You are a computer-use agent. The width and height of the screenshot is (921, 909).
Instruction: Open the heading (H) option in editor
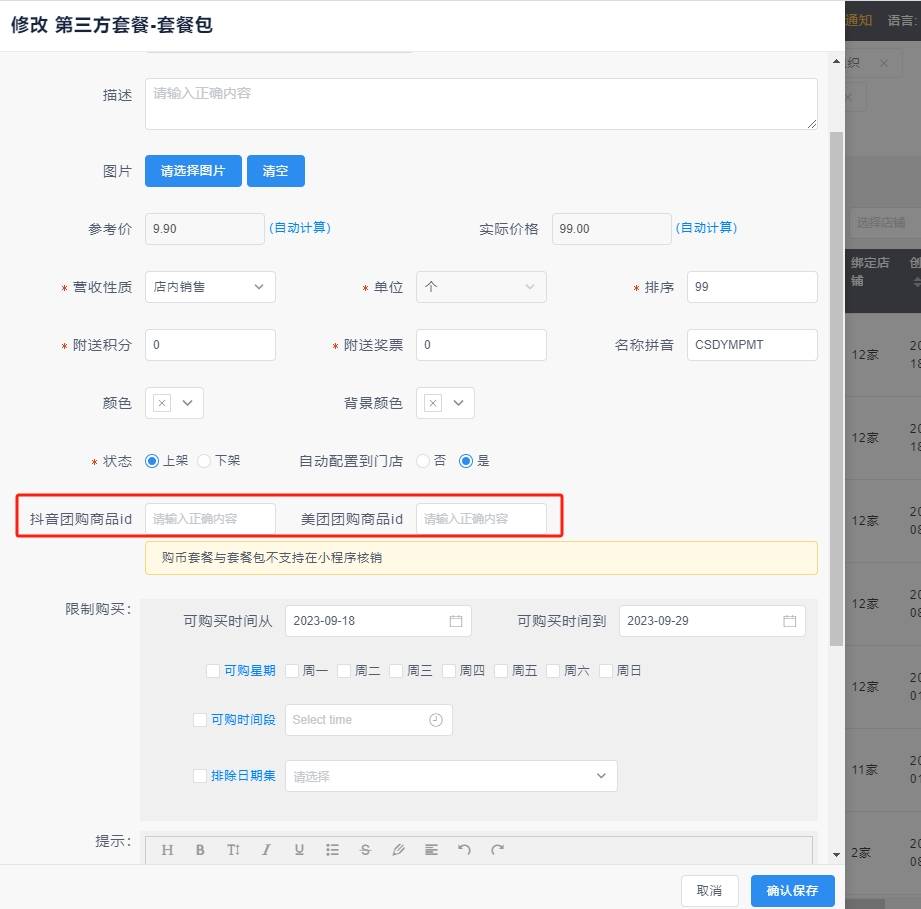pyautogui.click(x=167, y=850)
